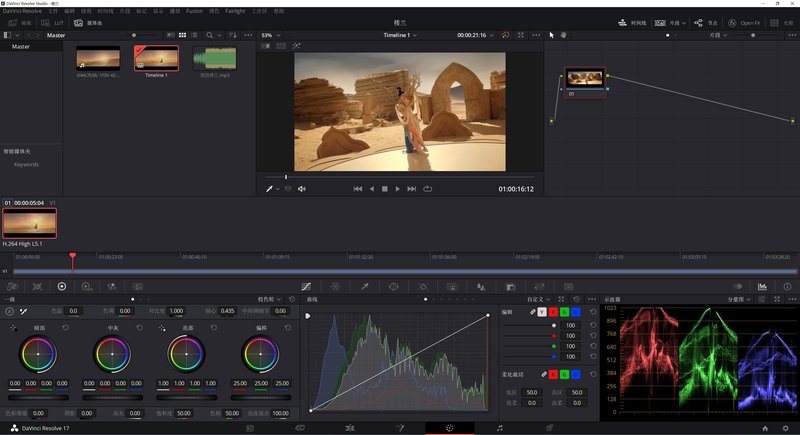Click the viewer mute speaker icon
The image size is (800, 435).
[301, 188]
